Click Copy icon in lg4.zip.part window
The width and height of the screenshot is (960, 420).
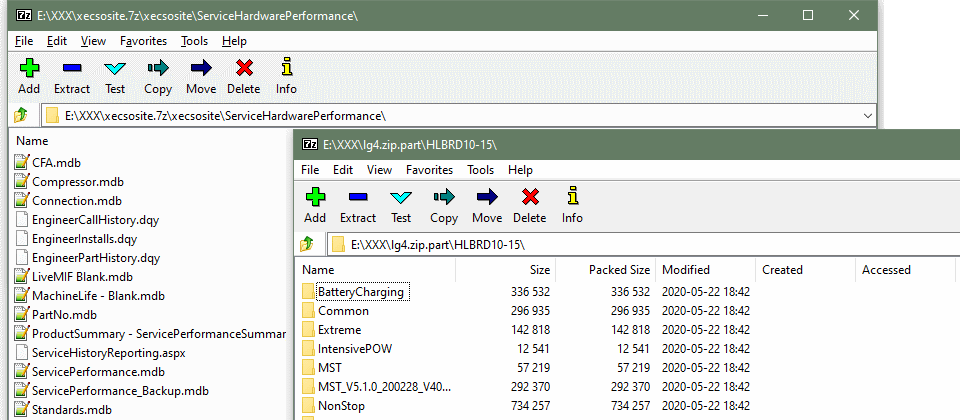pyautogui.click(x=444, y=197)
